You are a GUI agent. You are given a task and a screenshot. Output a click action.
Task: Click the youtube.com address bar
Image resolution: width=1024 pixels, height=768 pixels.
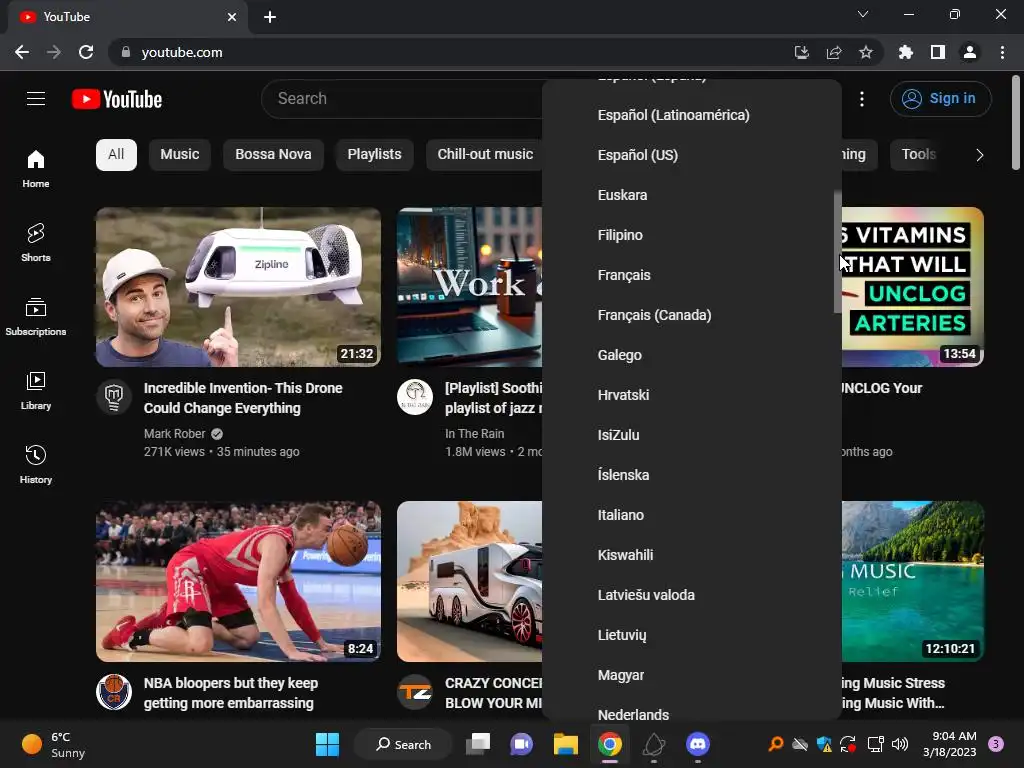(451, 52)
